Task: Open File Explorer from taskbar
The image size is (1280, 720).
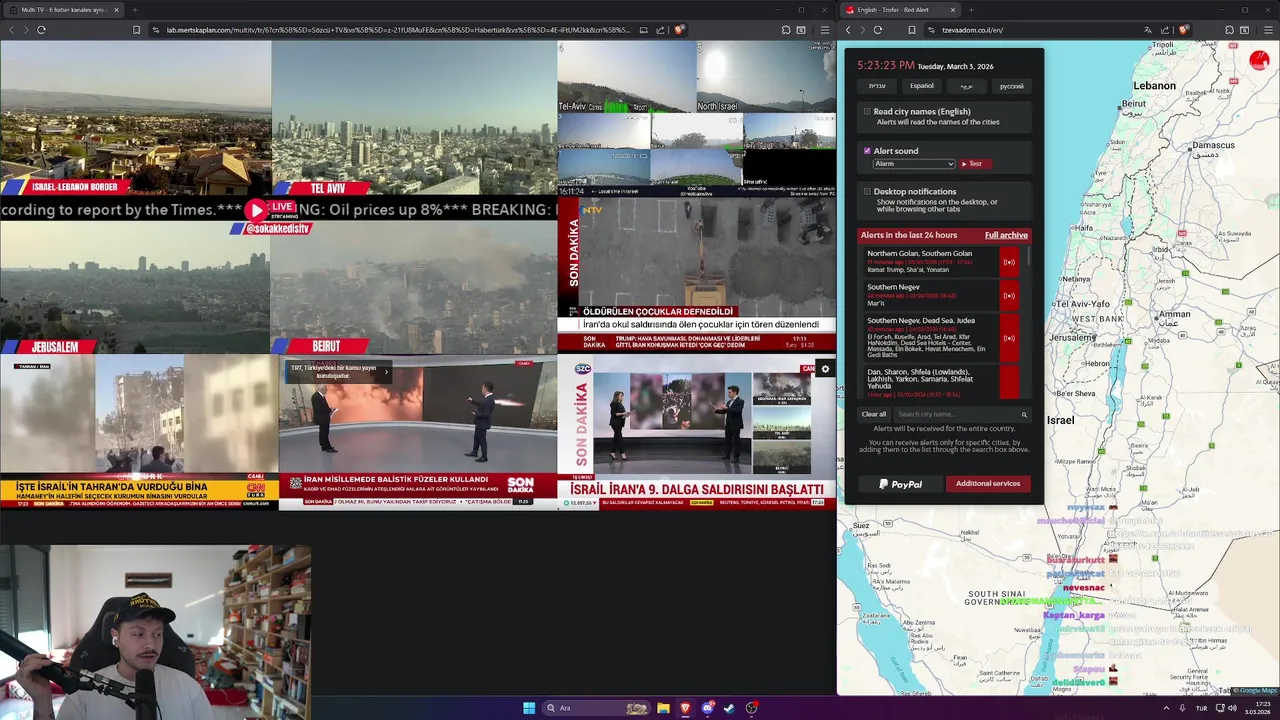Action: [663, 708]
